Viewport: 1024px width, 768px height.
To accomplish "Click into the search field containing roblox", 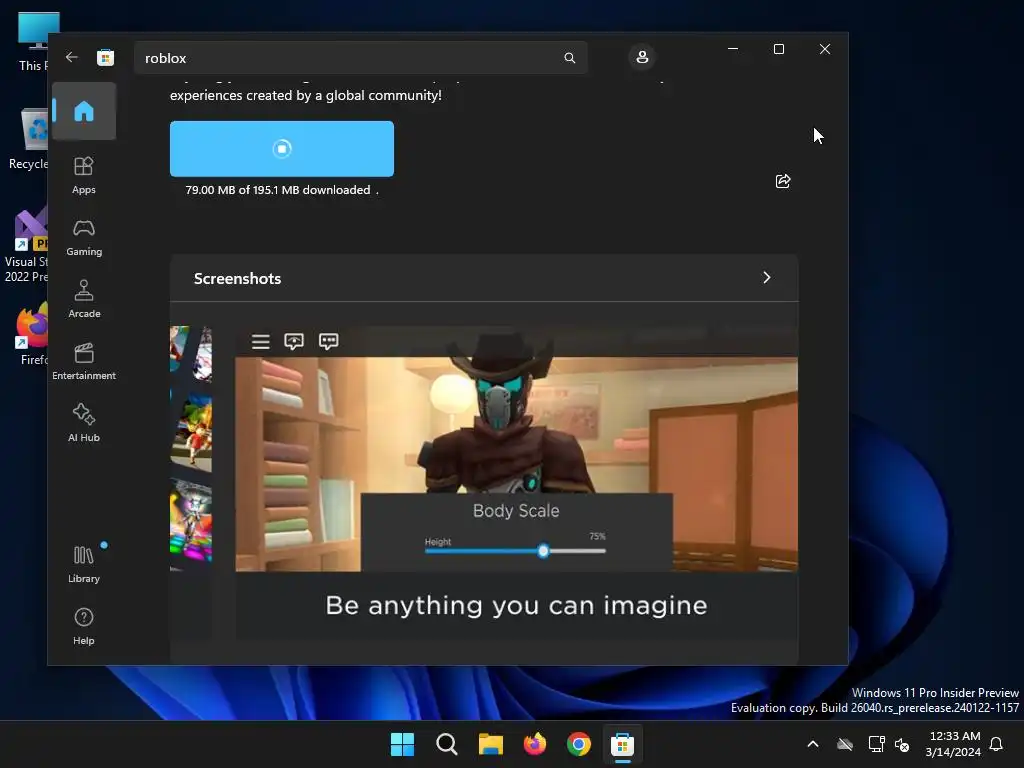I will tap(360, 58).
